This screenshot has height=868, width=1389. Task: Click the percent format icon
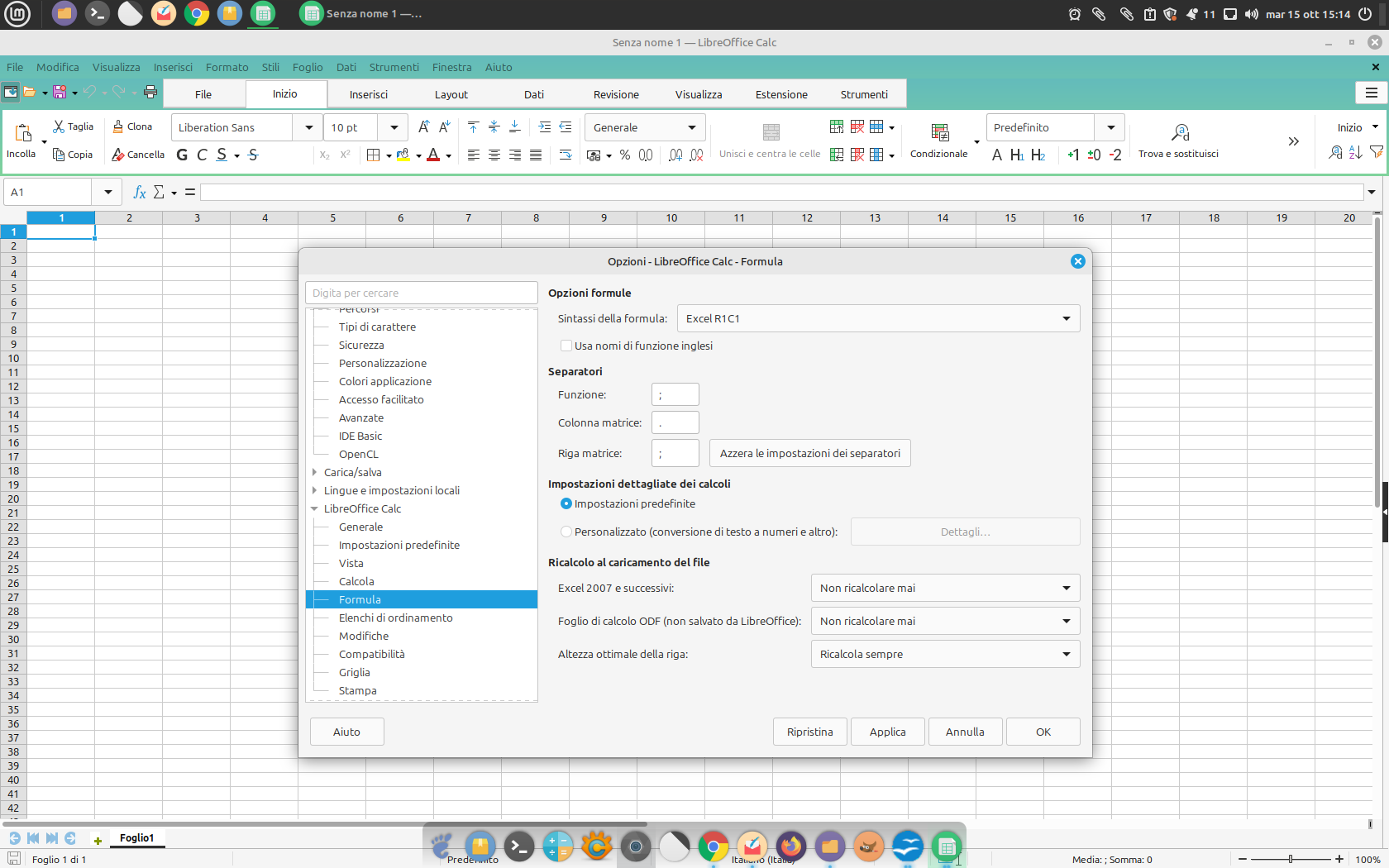[625, 155]
